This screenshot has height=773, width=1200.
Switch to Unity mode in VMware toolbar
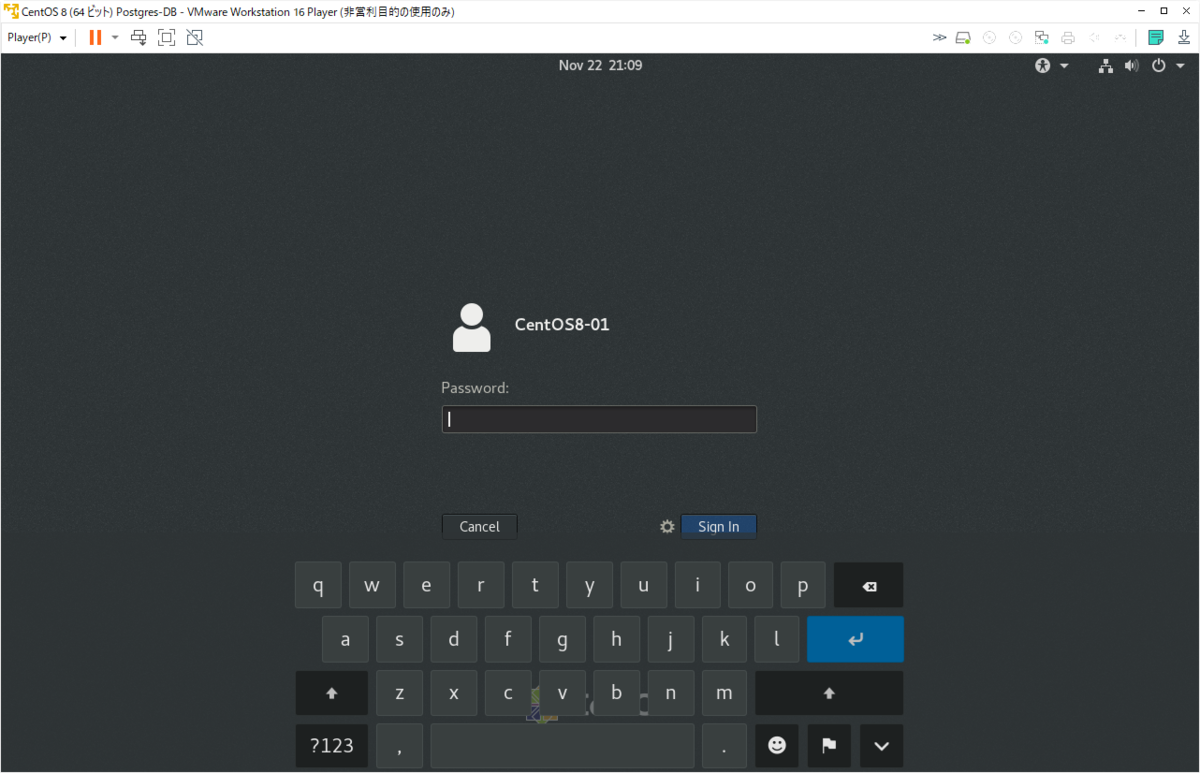195,38
